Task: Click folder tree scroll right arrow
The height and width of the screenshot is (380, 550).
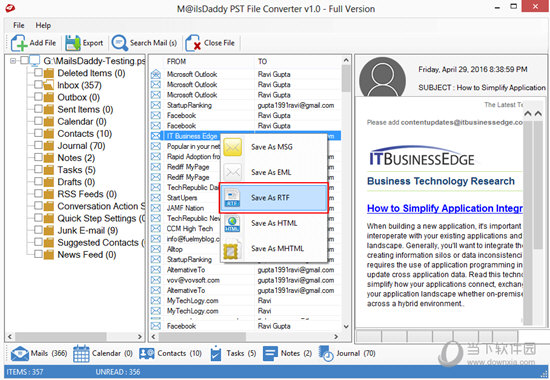Action: [x=140, y=337]
